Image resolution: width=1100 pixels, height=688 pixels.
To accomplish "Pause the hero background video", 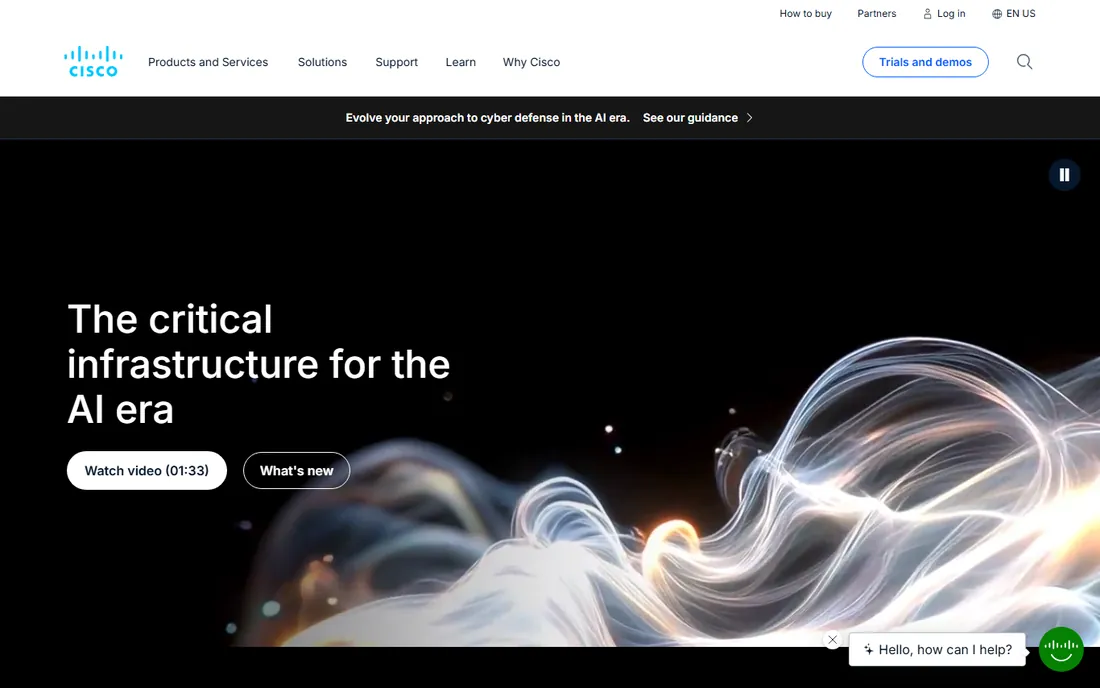I will [x=1064, y=175].
